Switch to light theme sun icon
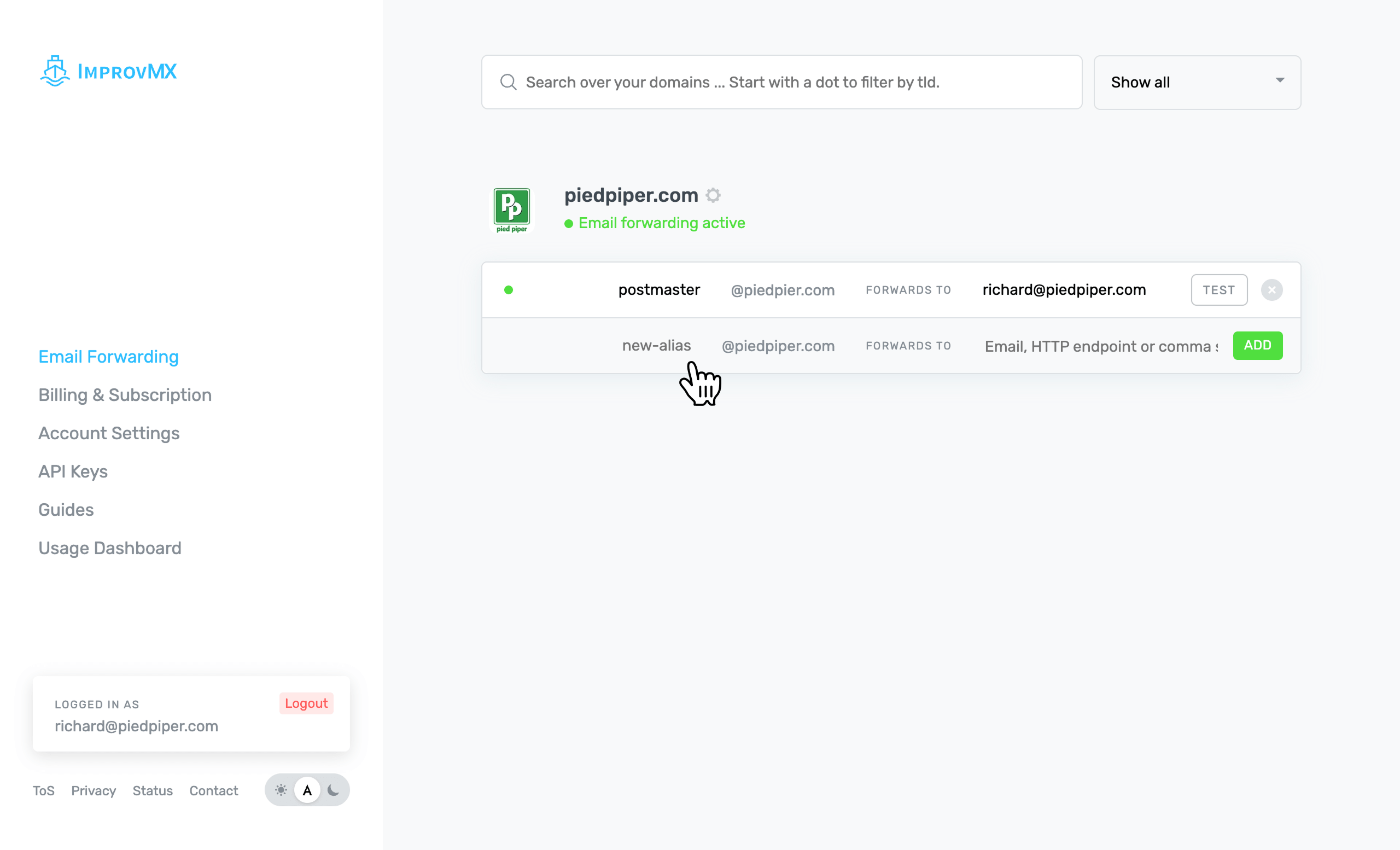The image size is (1400, 850). tap(281, 790)
